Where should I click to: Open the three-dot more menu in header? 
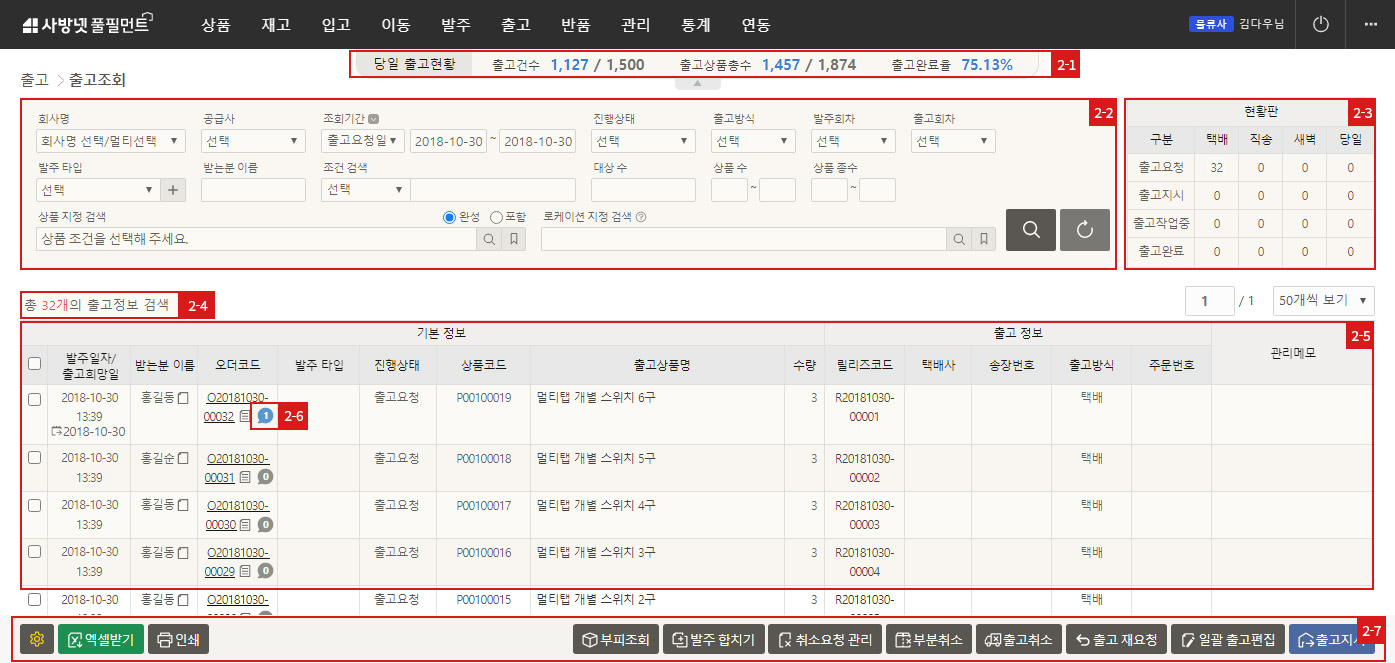click(x=1370, y=24)
